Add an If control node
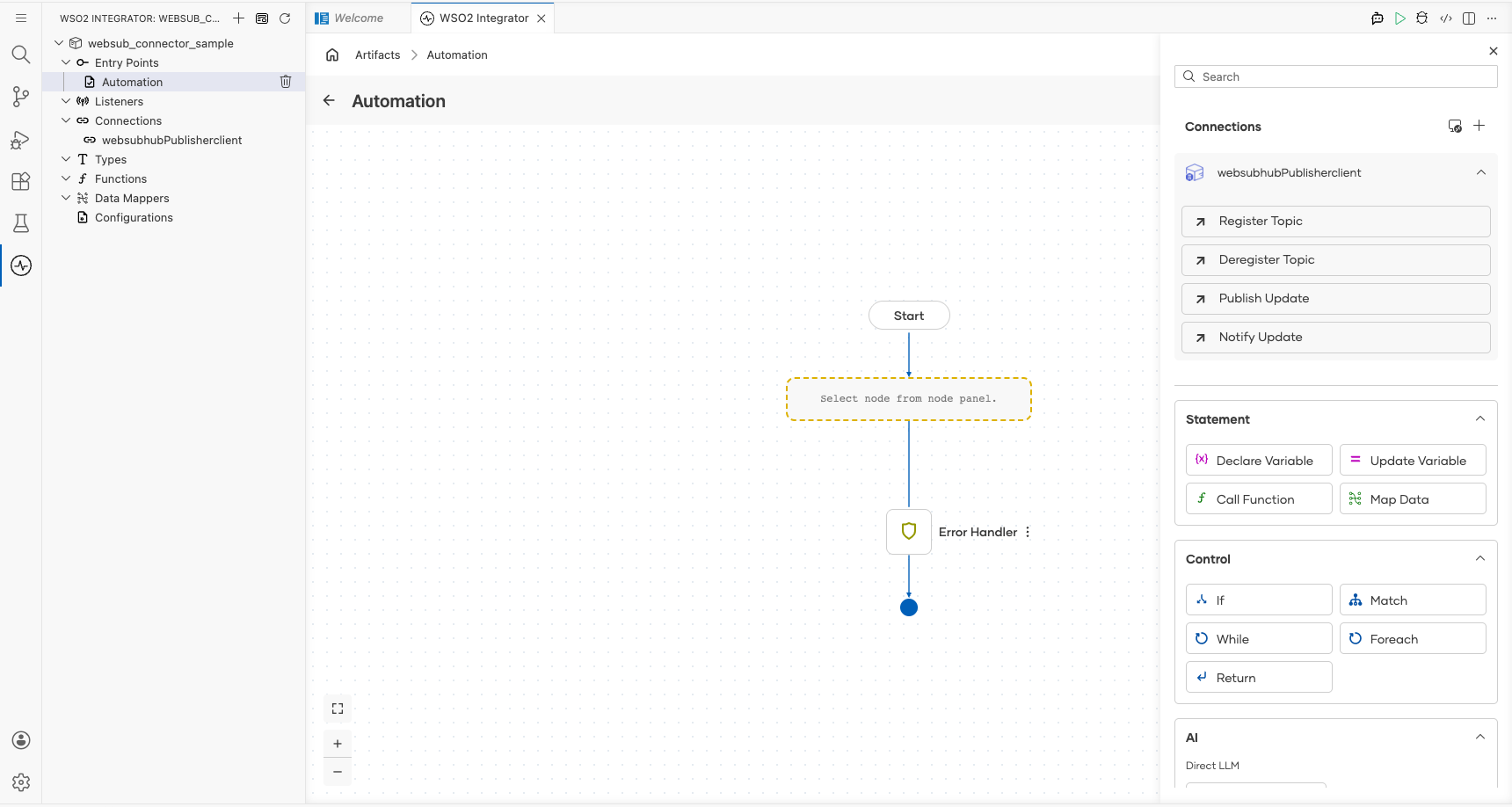This screenshot has height=807, width=1512. point(1259,600)
